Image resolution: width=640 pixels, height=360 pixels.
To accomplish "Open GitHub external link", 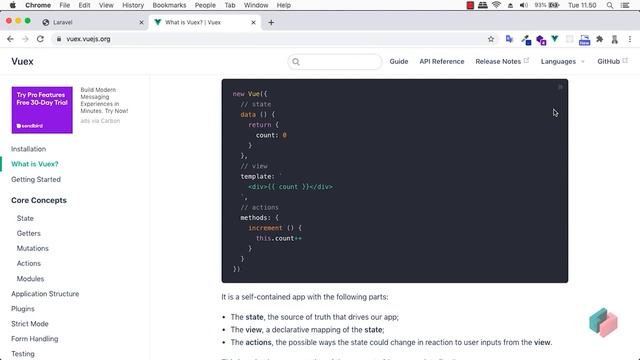I will [x=612, y=62].
